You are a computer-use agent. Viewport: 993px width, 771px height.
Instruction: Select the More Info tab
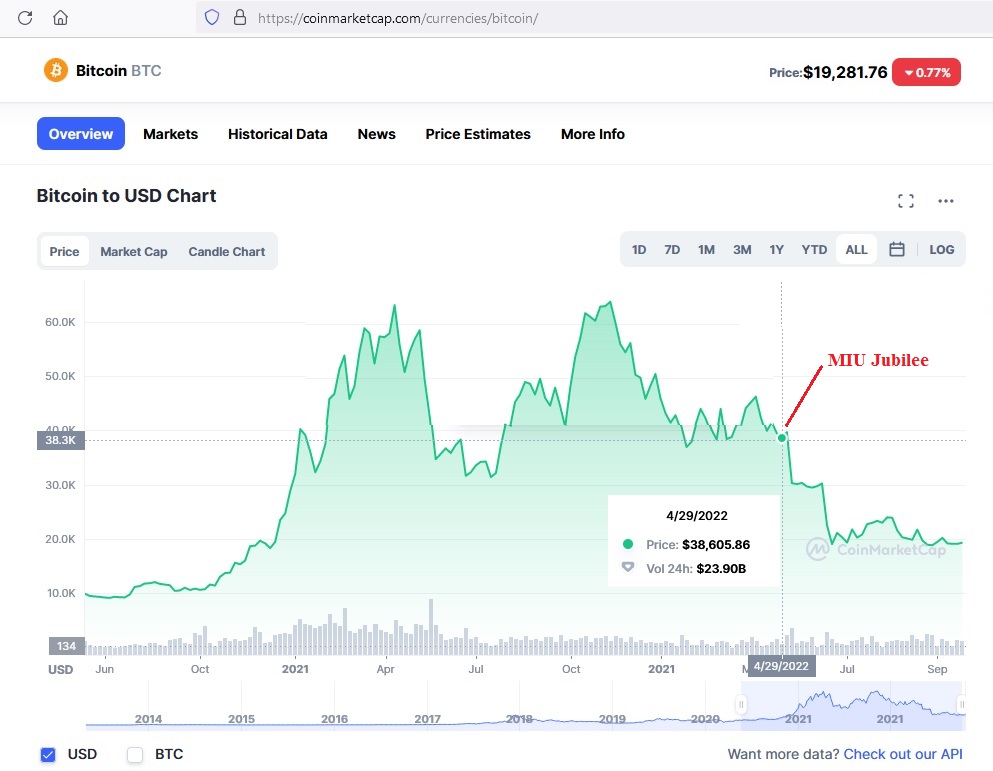pyautogui.click(x=593, y=134)
